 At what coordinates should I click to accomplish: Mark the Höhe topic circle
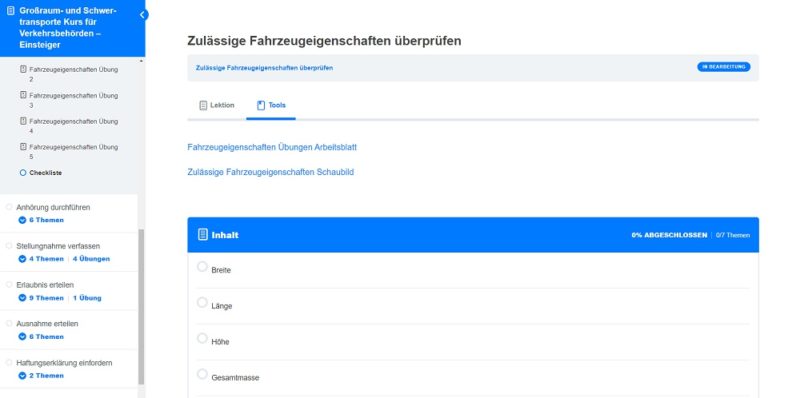point(202,338)
